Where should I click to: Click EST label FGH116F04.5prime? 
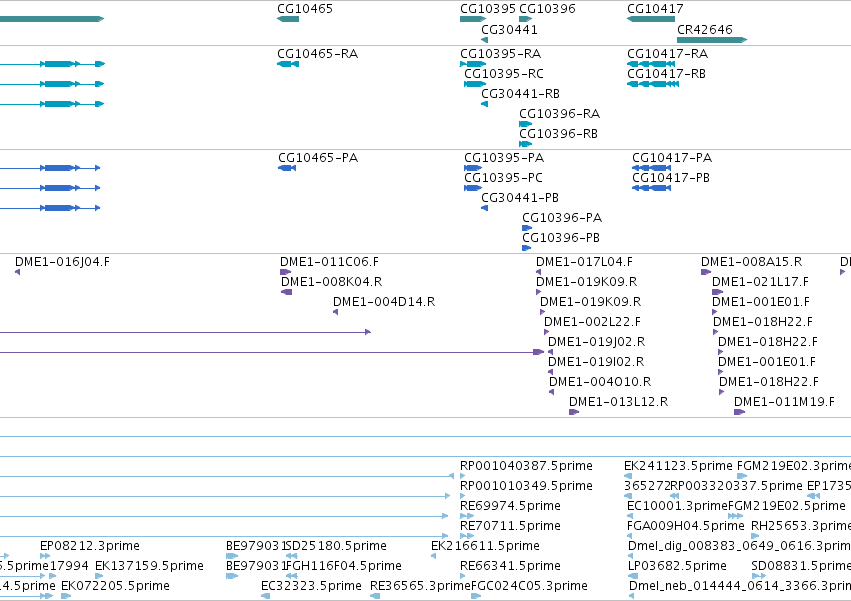click(344, 566)
